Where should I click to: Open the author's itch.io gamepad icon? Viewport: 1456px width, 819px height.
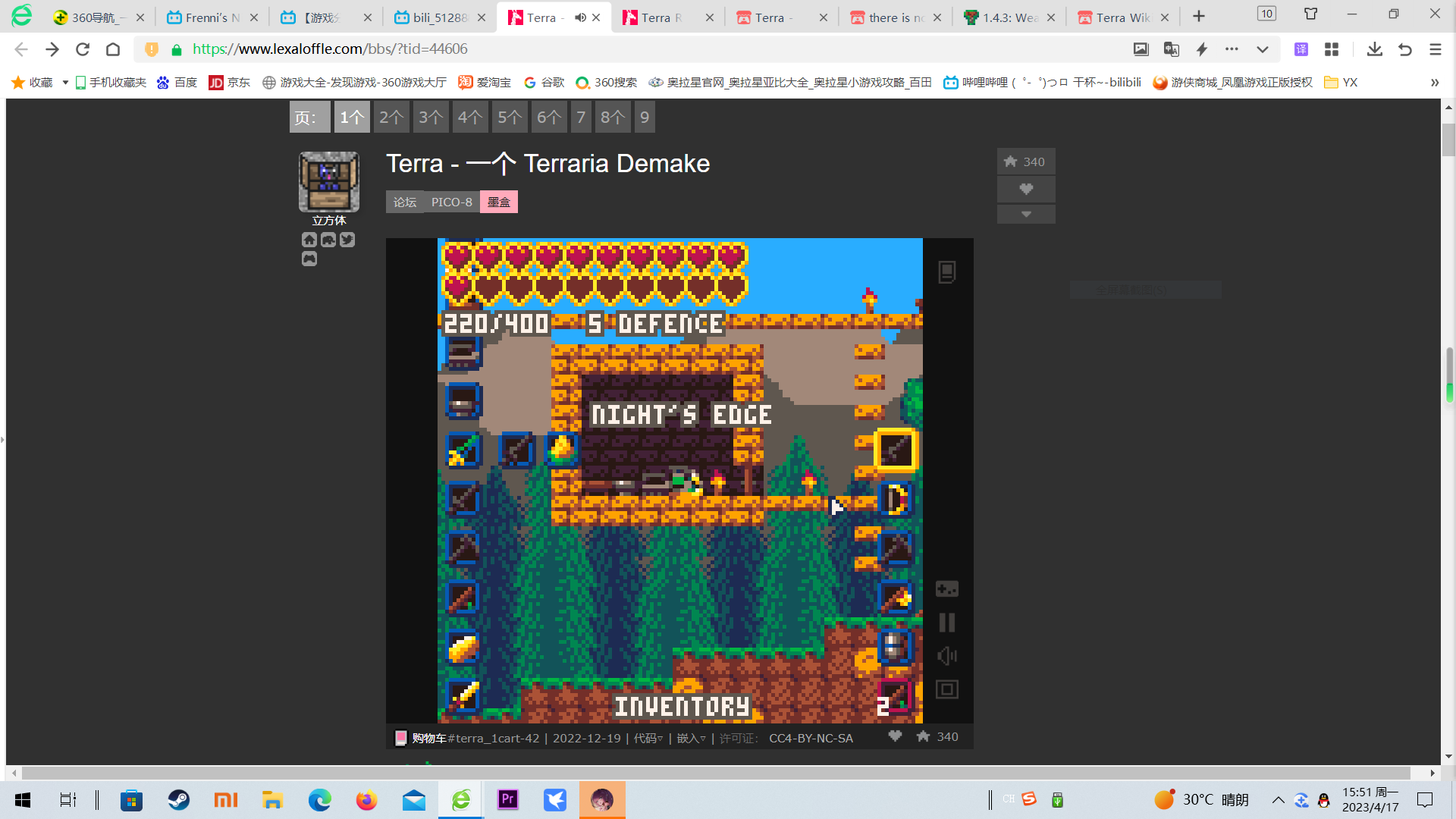[309, 259]
